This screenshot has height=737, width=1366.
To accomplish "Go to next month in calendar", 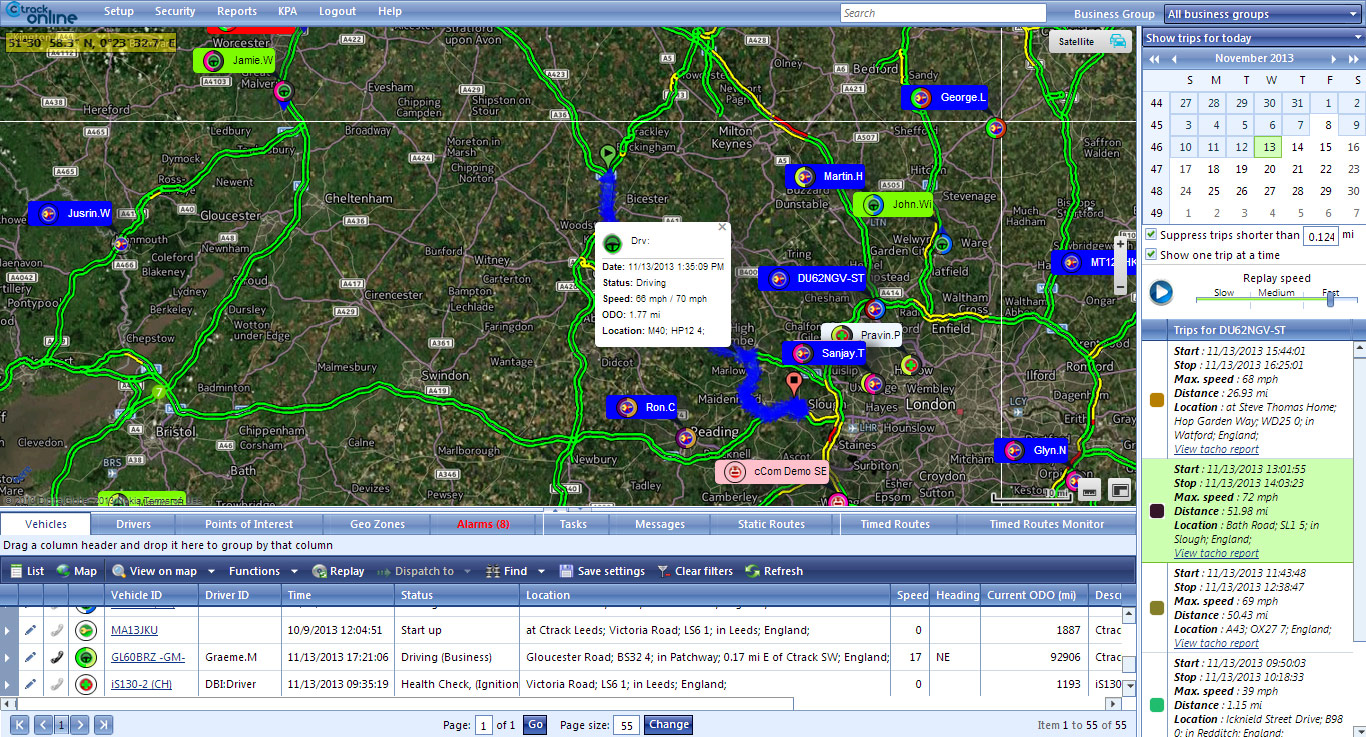I will [1336, 59].
